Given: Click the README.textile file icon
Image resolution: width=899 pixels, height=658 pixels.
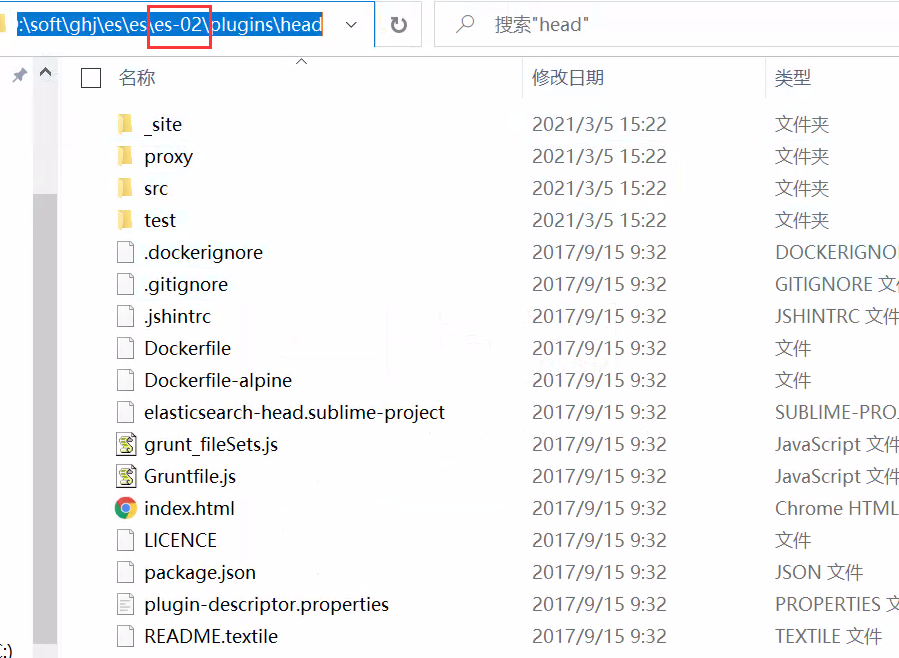Looking at the screenshot, I should (126, 637).
